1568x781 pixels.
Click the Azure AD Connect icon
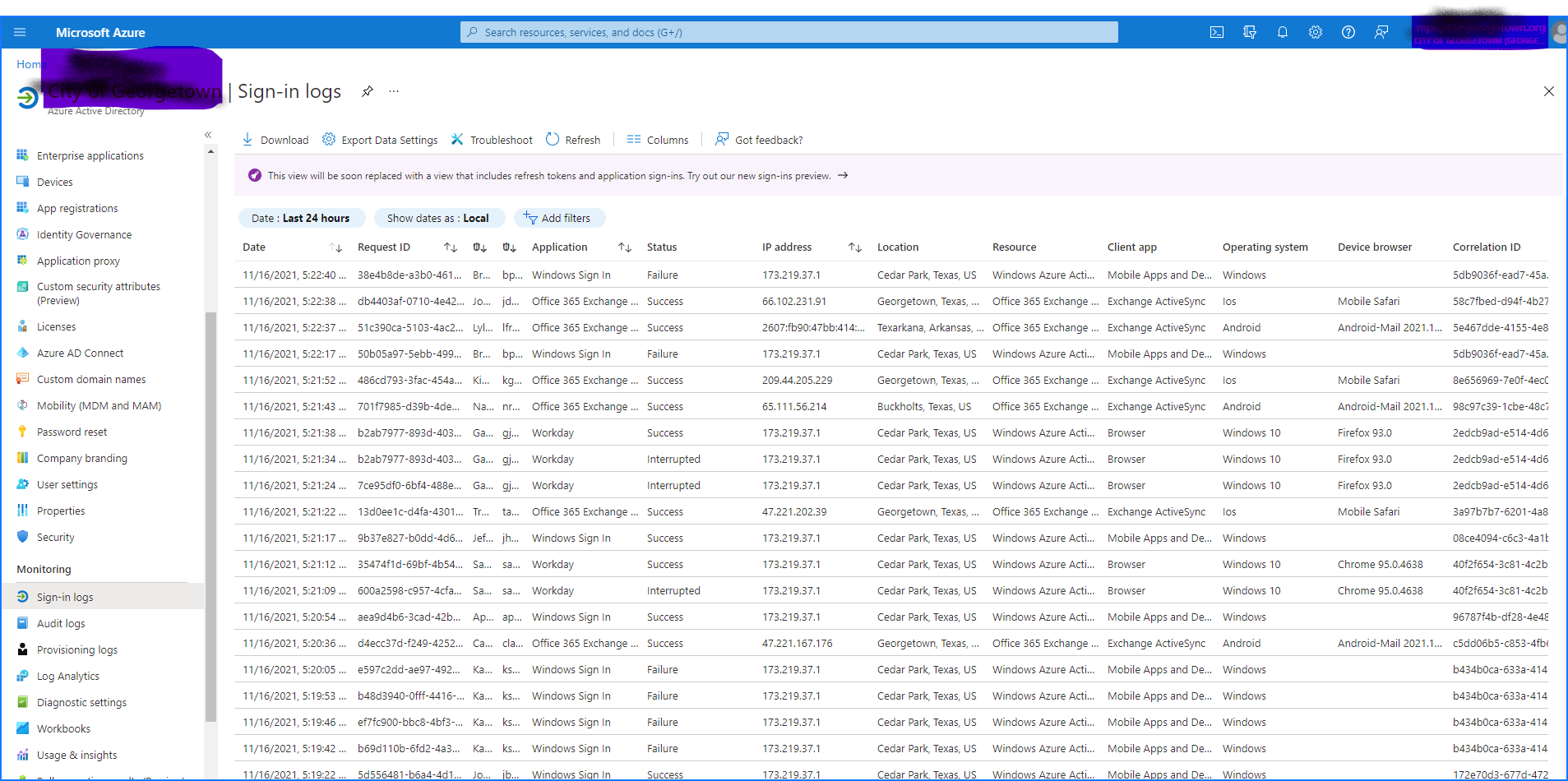click(x=22, y=353)
